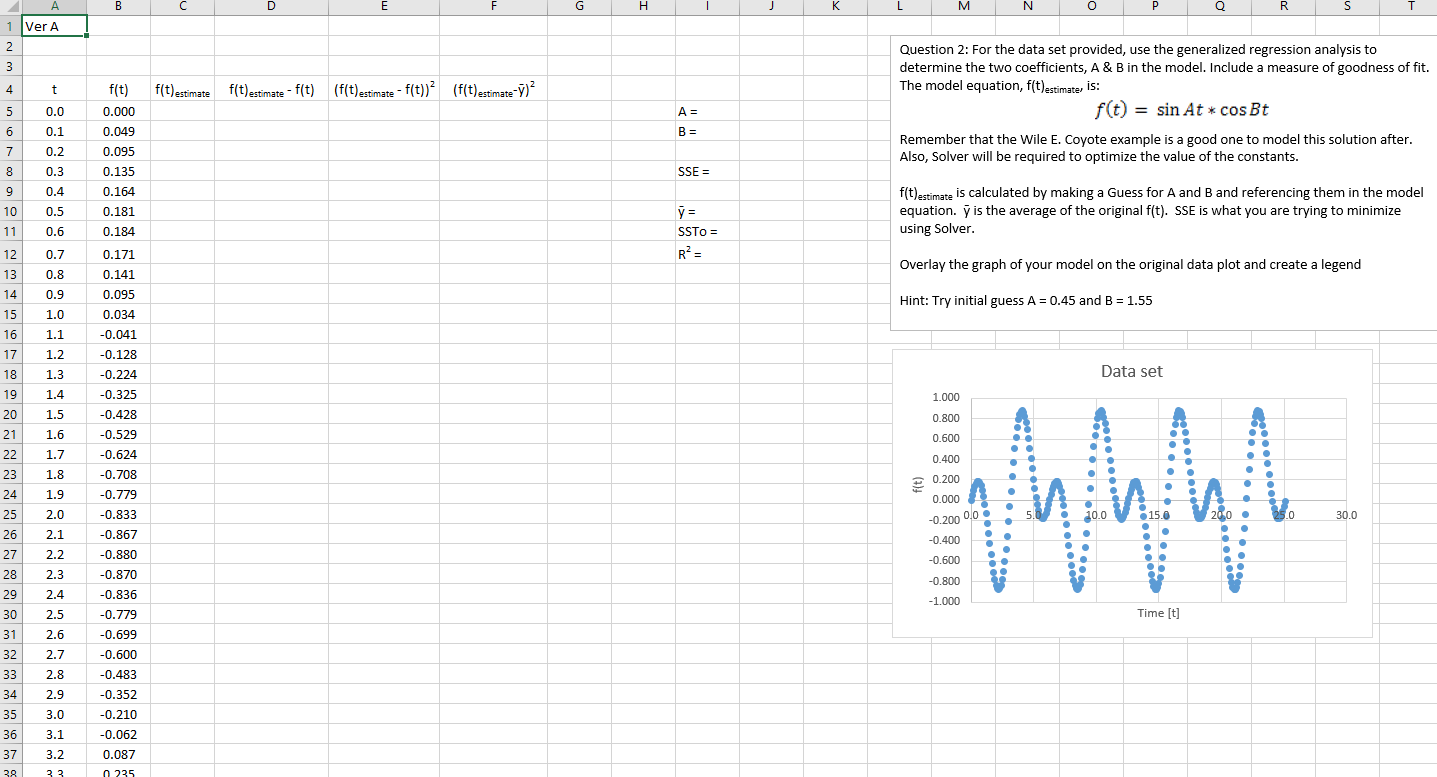1437x777 pixels.
Task: Click the "f(t)" heading cell in column B
Action: [119, 90]
